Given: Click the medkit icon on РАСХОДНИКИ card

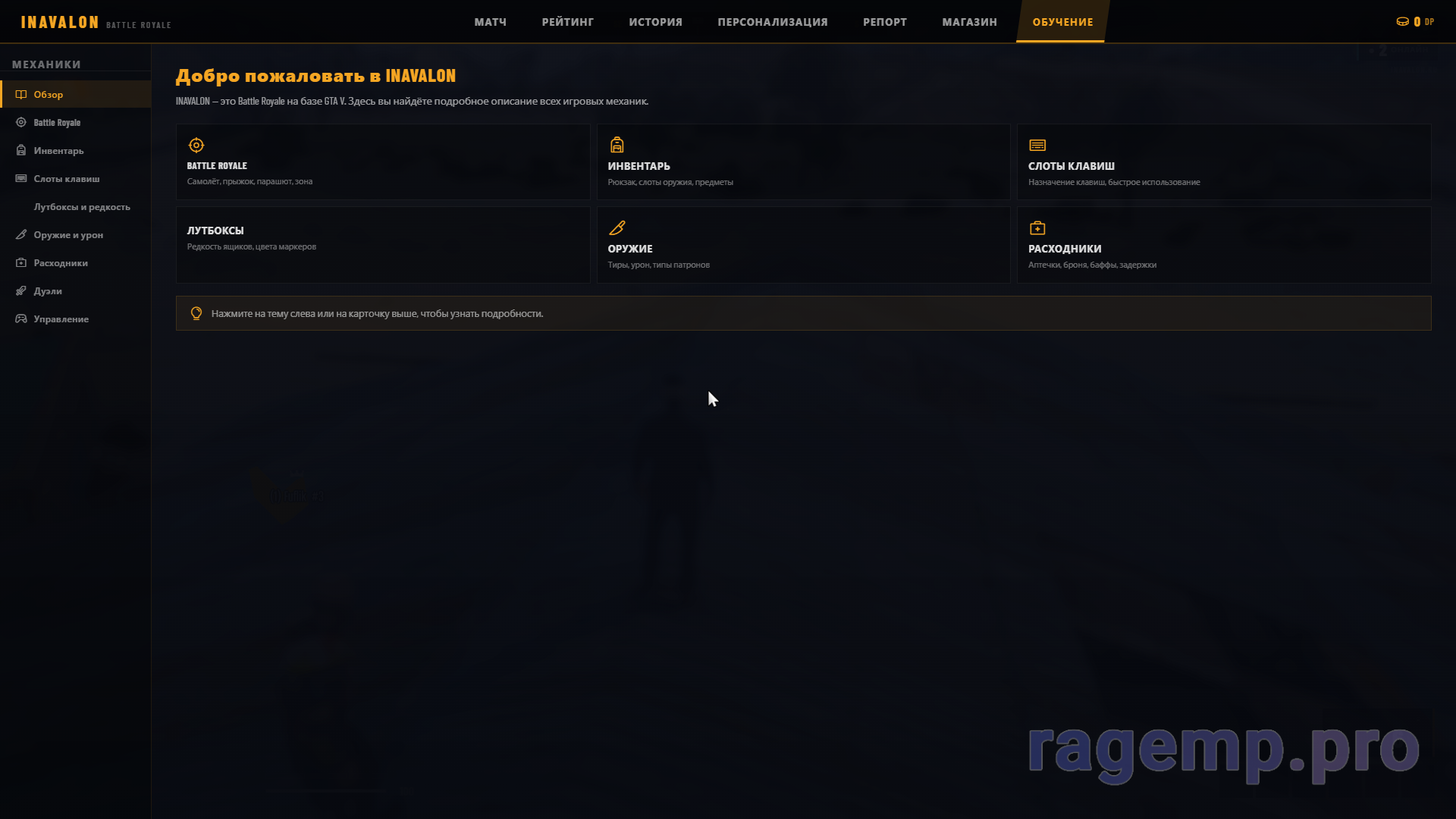Looking at the screenshot, I should (x=1037, y=227).
